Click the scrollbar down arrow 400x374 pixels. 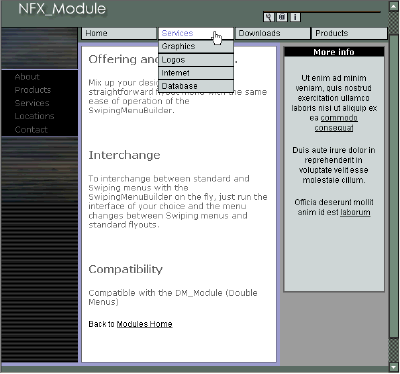click(394, 367)
